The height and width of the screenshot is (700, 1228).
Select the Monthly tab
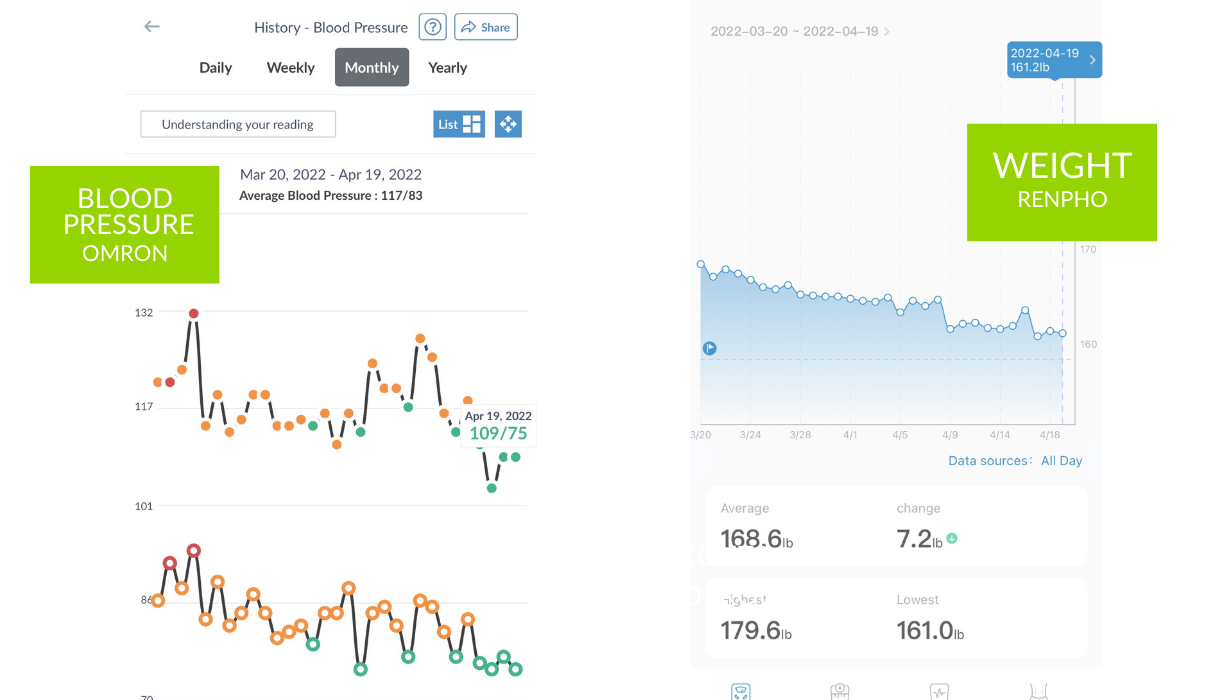[372, 67]
